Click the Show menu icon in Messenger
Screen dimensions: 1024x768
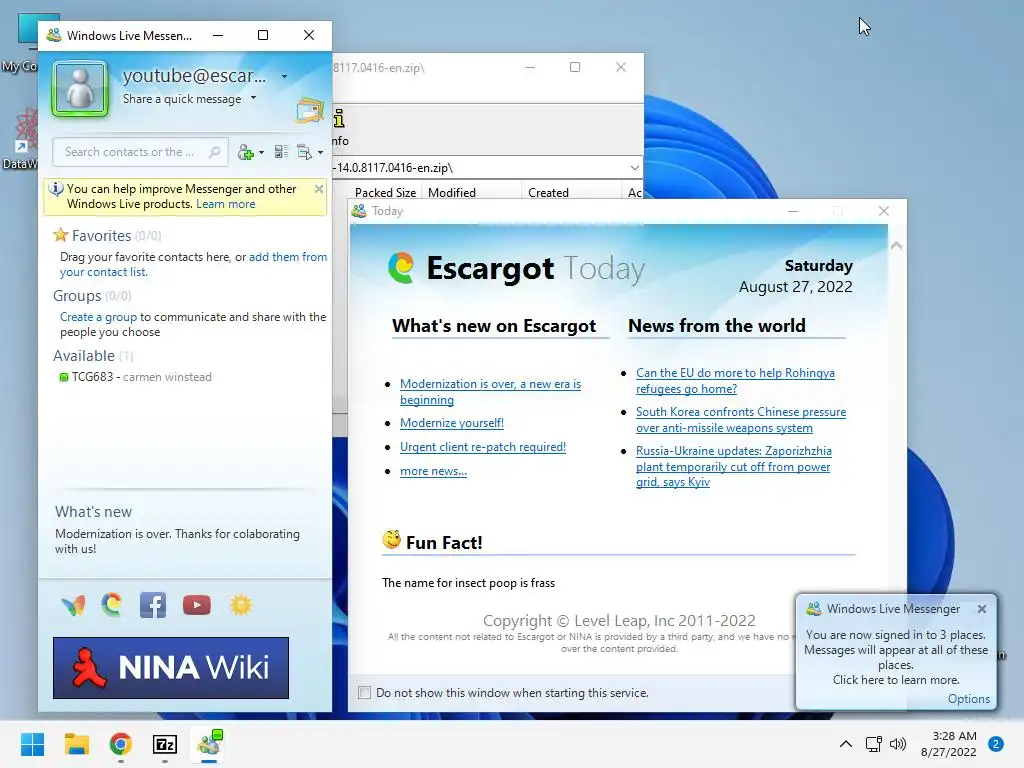tap(304, 152)
